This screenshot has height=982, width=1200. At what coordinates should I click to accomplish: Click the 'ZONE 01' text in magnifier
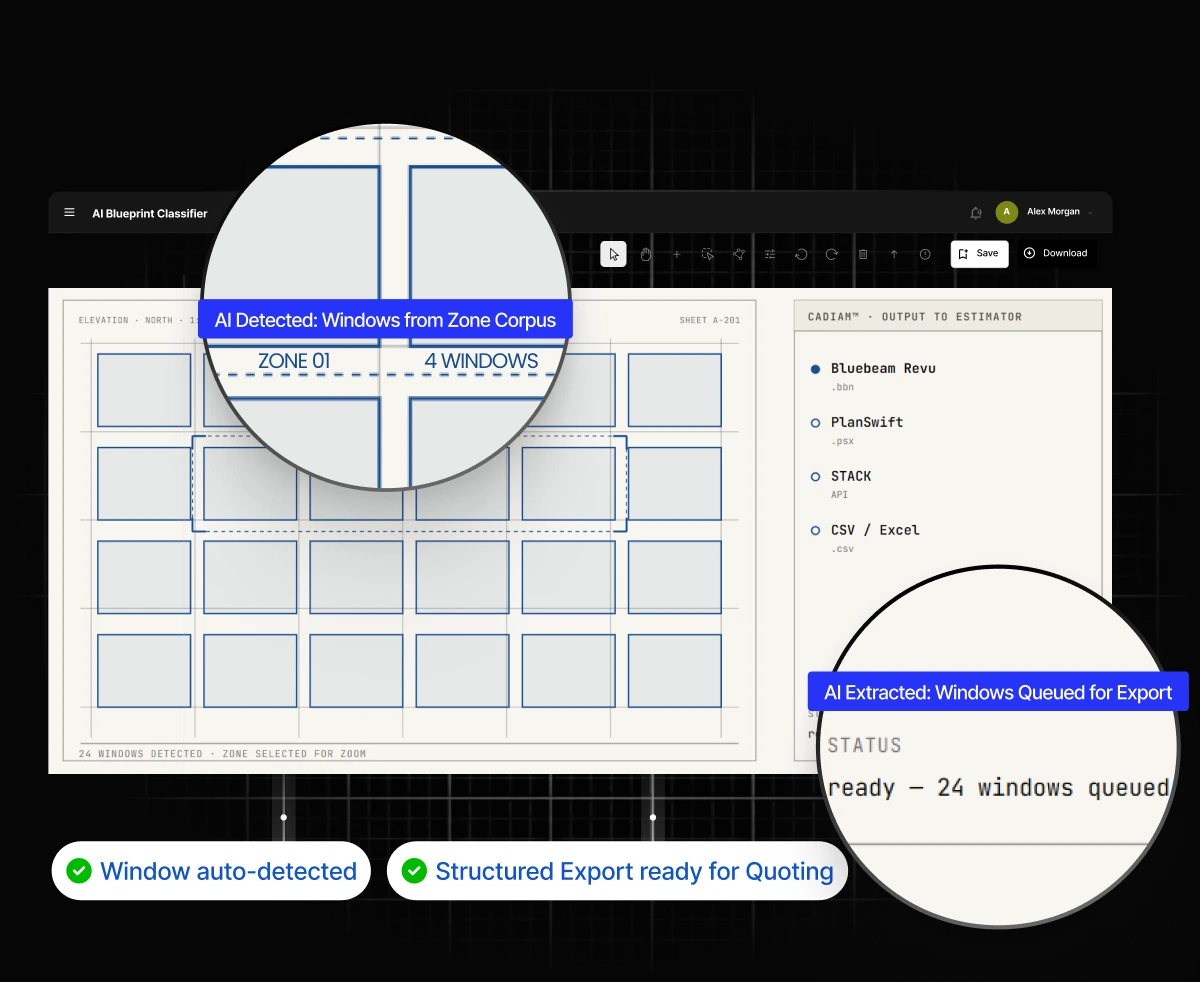coord(294,361)
